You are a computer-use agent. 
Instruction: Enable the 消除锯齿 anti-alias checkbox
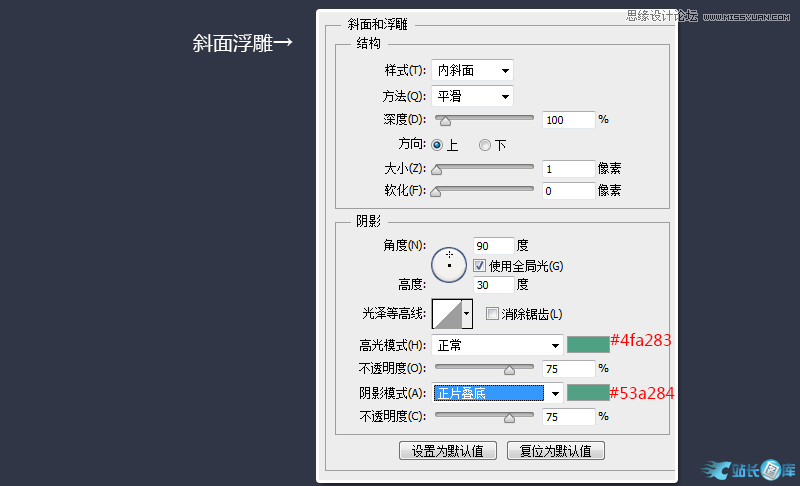point(492,314)
